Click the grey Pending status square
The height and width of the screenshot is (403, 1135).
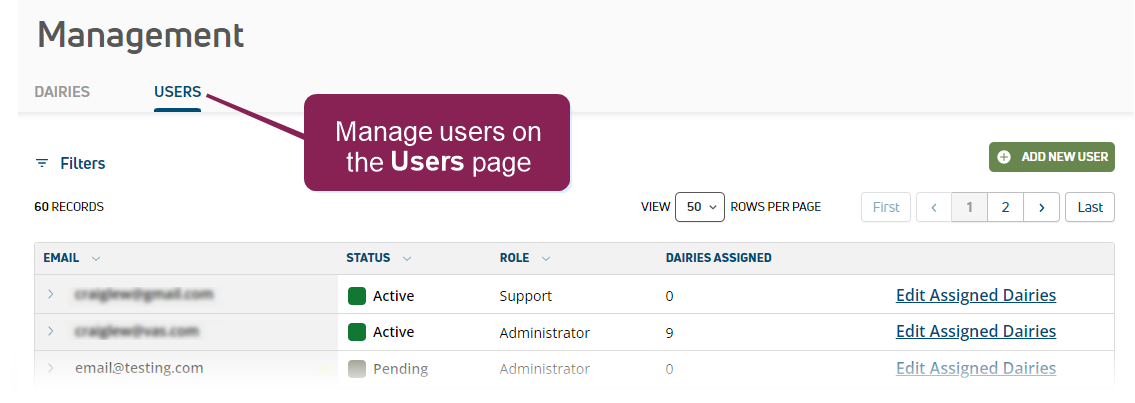click(357, 369)
